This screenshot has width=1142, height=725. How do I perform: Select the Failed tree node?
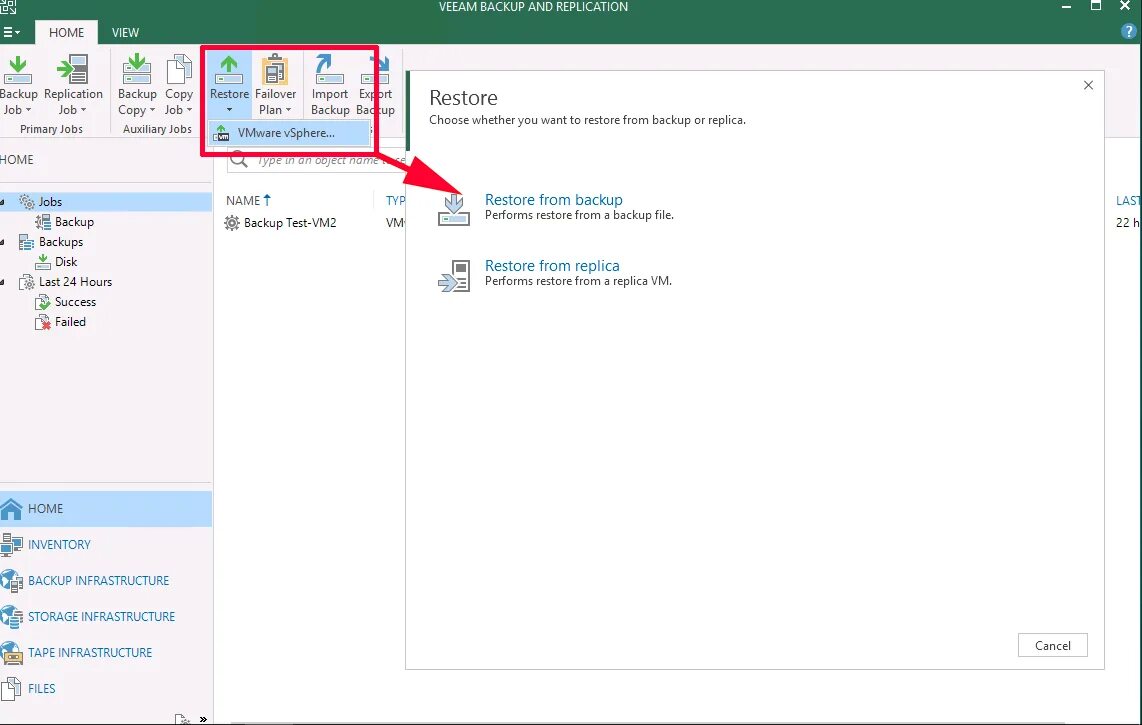pos(70,322)
